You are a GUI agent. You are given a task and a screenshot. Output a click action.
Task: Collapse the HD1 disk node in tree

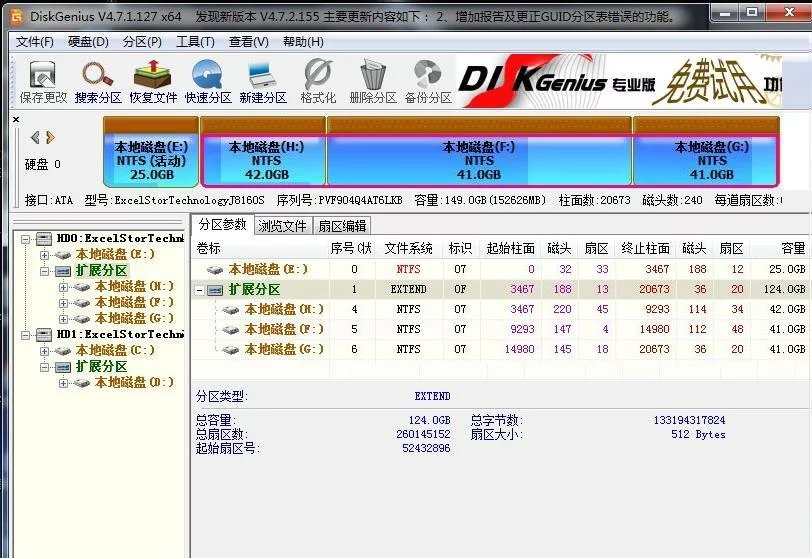tap(25, 335)
